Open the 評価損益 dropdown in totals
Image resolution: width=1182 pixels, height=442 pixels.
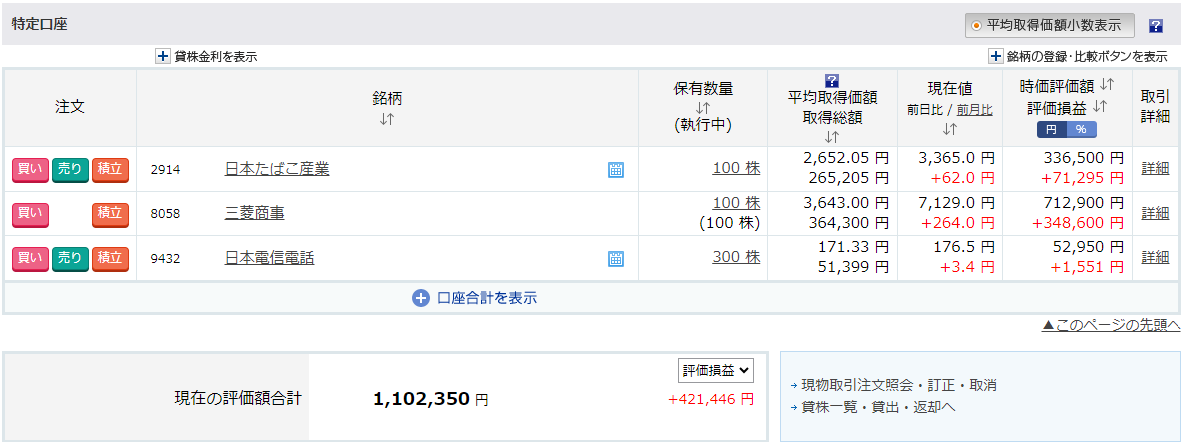(x=715, y=370)
